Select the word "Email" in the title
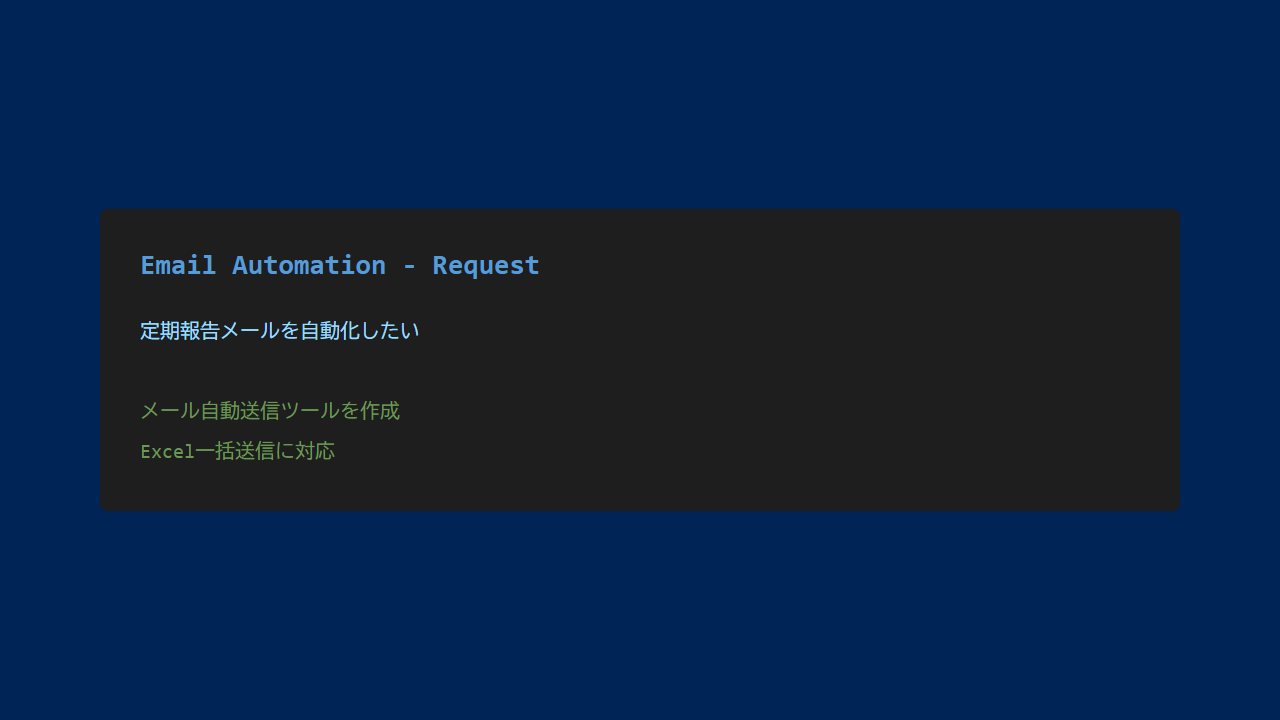The width and height of the screenshot is (1280, 720). (x=178, y=265)
